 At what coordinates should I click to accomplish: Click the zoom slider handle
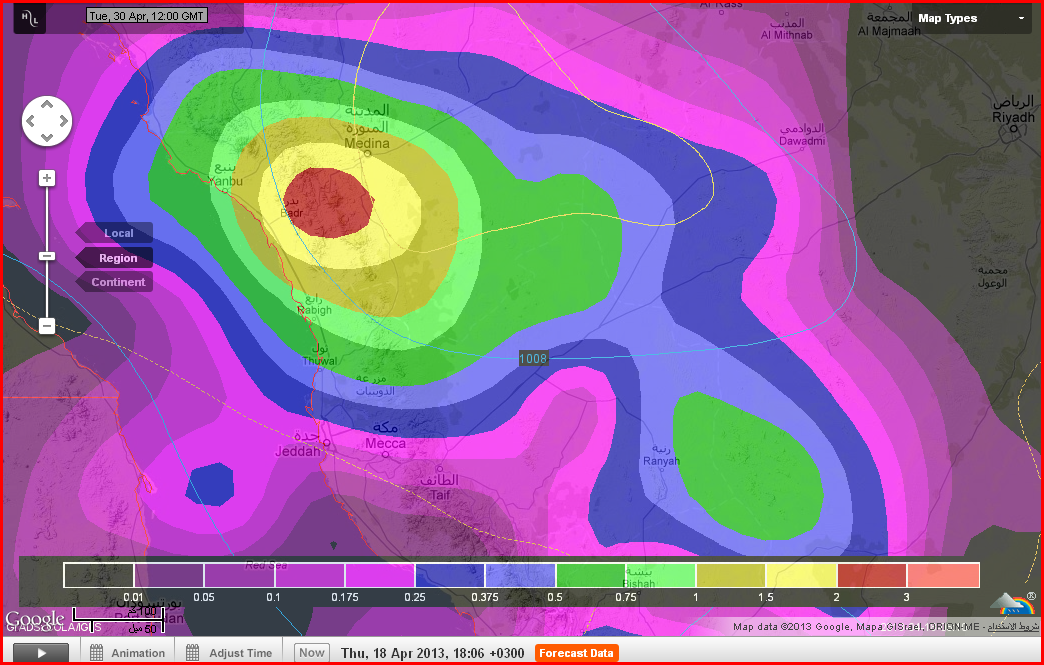[47, 256]
